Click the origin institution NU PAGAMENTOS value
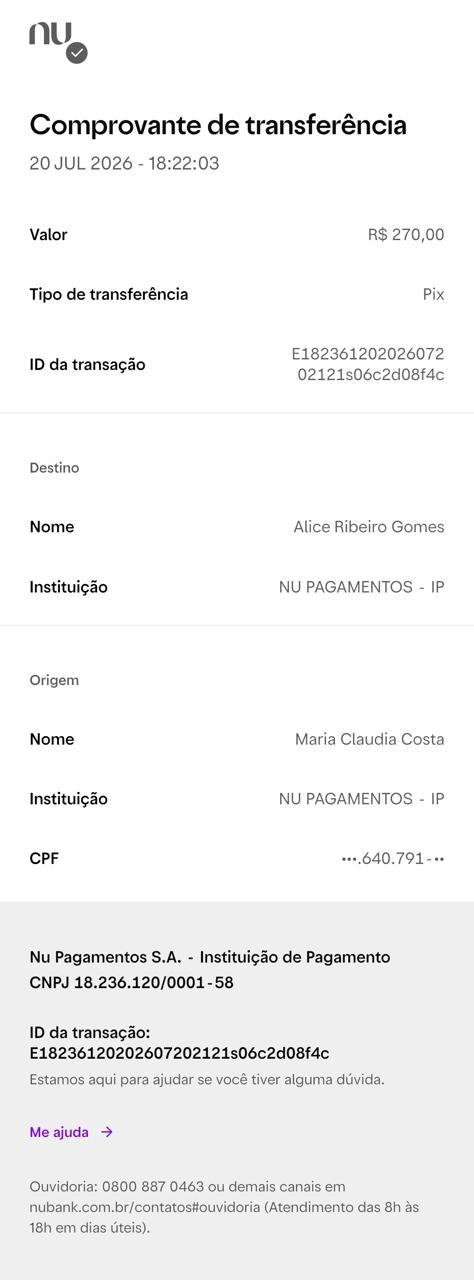Viewport: 474px width, 1280px height. (362, 799)
